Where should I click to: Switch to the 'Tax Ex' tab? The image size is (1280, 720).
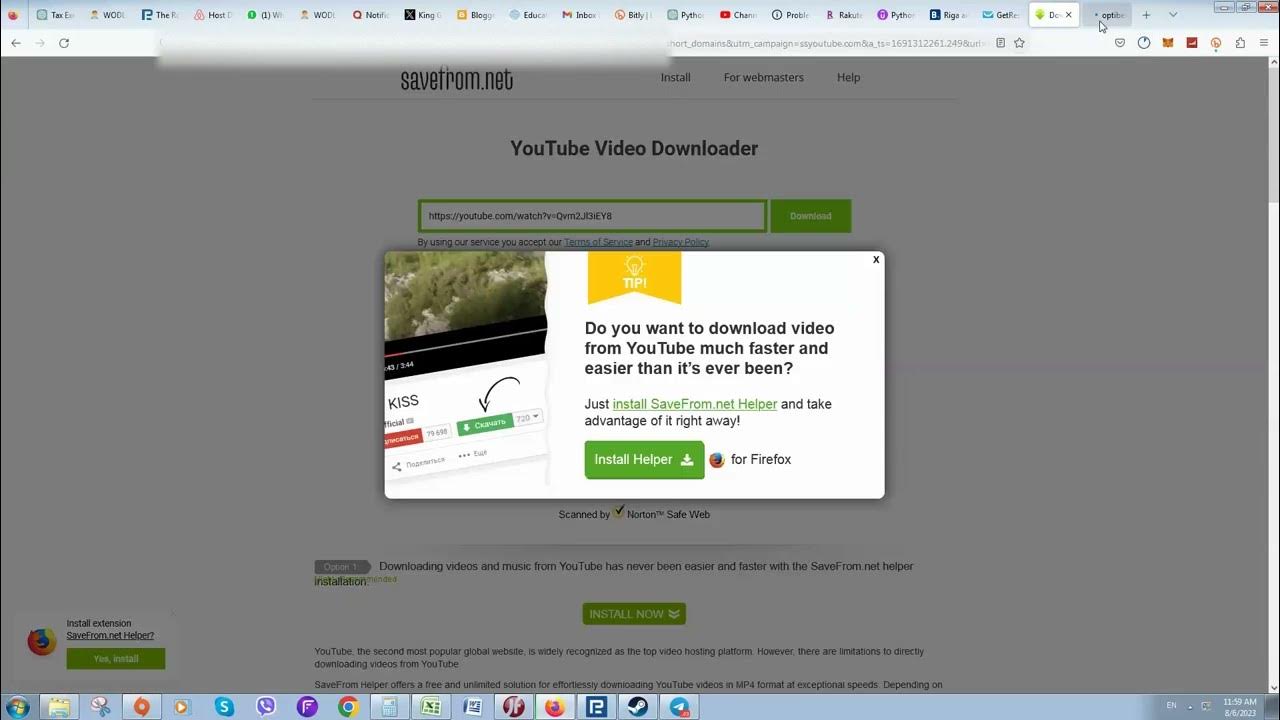pyautogui.click(x=55, y=15)
